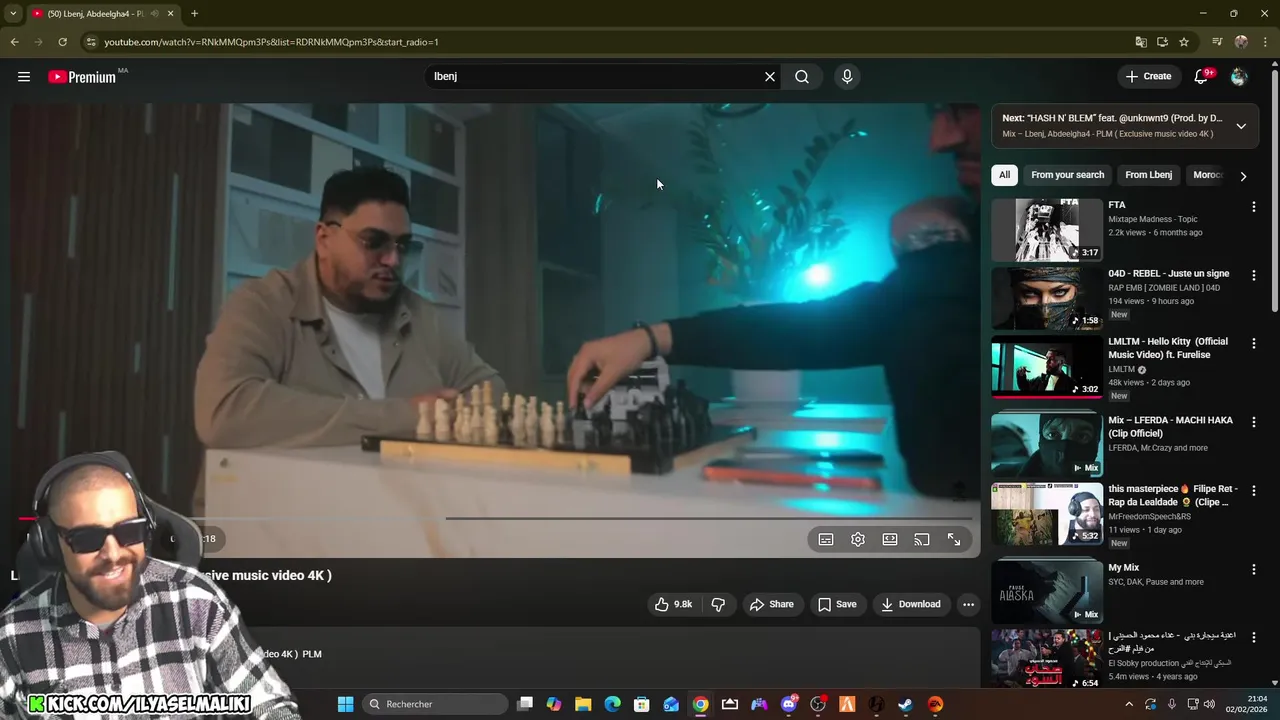The height and width of the screenshot is (720, 1280).
Task: Close the Lbenj YouTube tab
Action: (x=171, y=13)
